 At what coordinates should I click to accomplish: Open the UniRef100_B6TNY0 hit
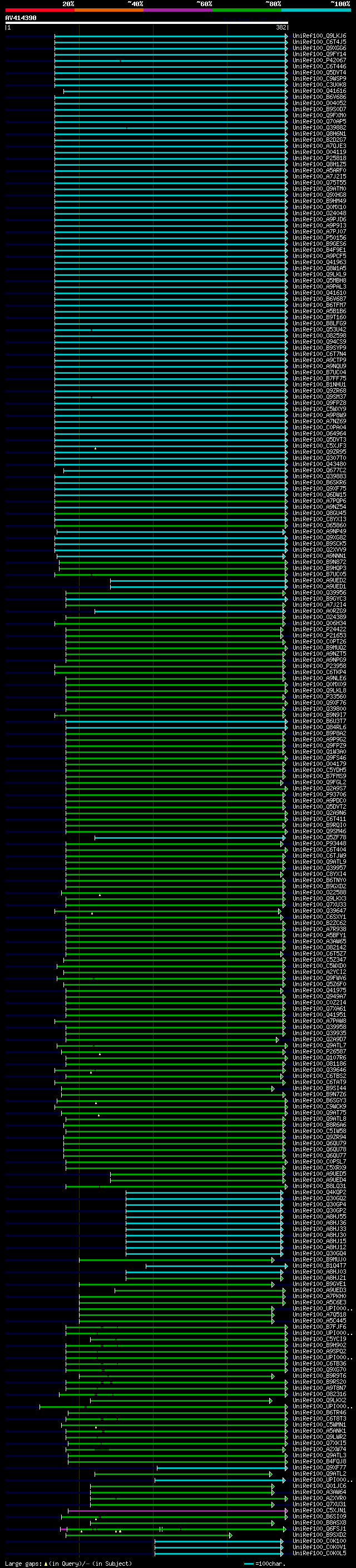(x=319, y=880)
